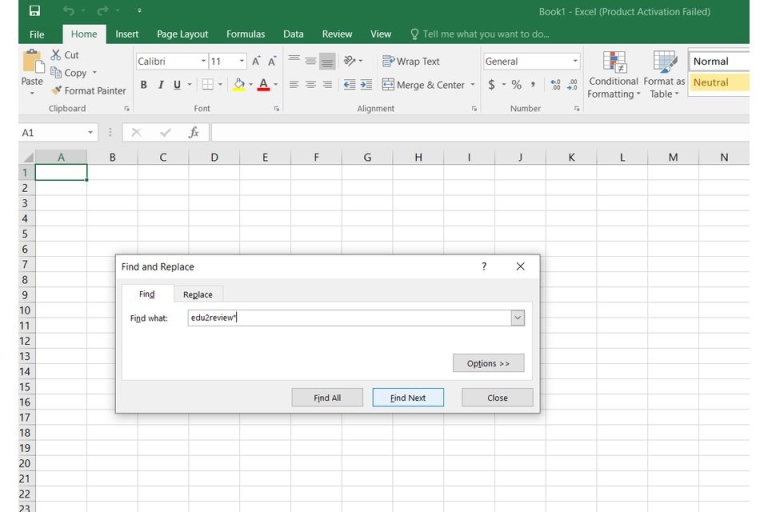Click Increase Indent icon
This screenshot has height=512, width=768.
pyautogui.click(x=366, y=85)
